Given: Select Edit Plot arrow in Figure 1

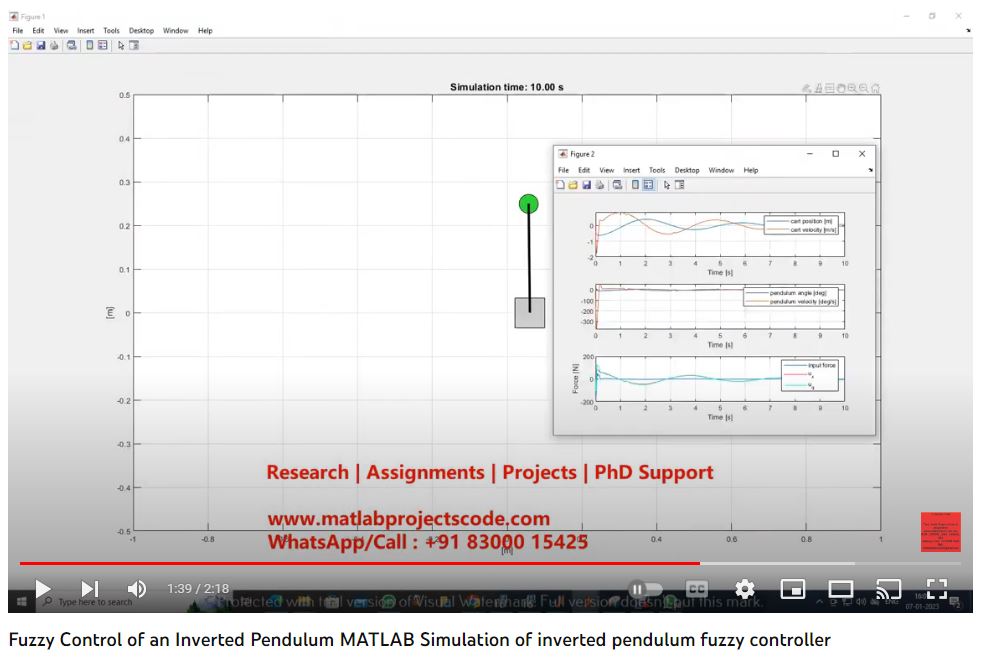Looking at the screenshot, I should (121, 45).
